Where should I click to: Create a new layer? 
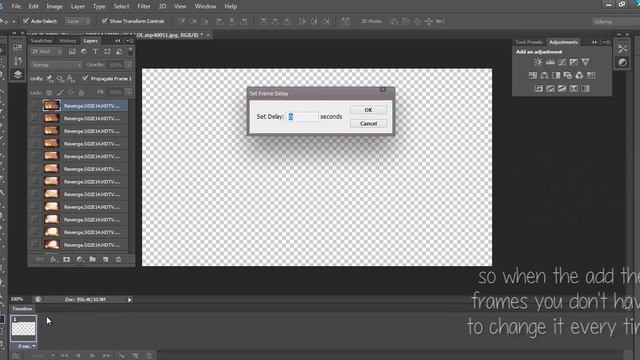tap(106, 260)
